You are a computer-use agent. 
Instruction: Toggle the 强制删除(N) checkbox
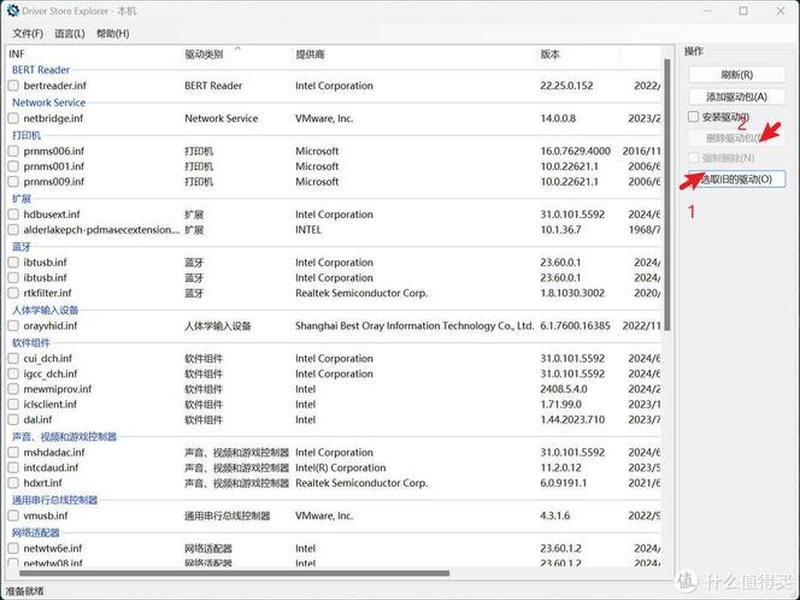click(693, 158)
